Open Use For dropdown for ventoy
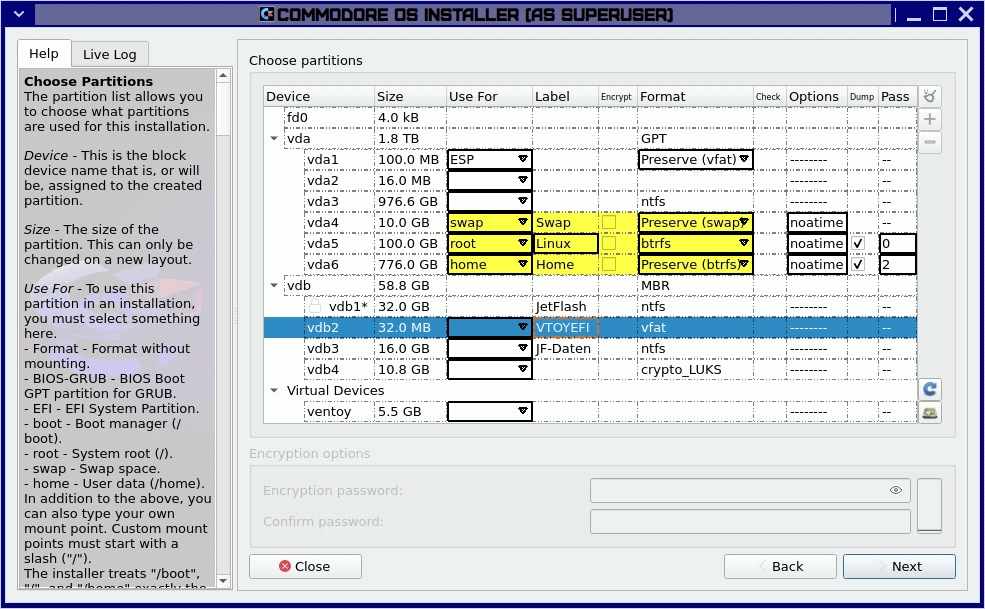Screen dimensions: 985x609 click(490, 412)
